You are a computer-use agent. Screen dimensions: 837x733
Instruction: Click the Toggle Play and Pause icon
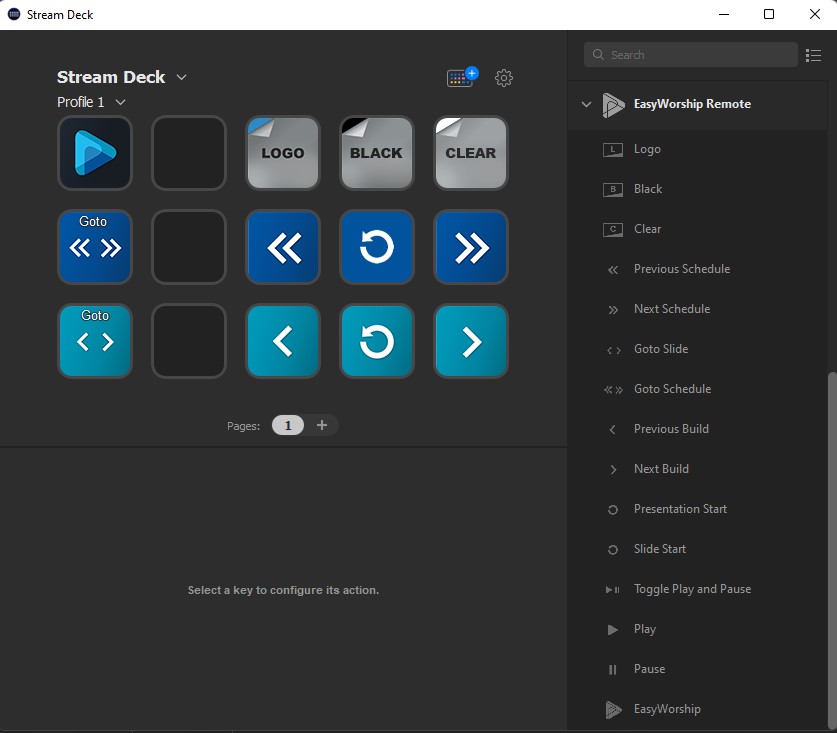(x=612, y=590)
